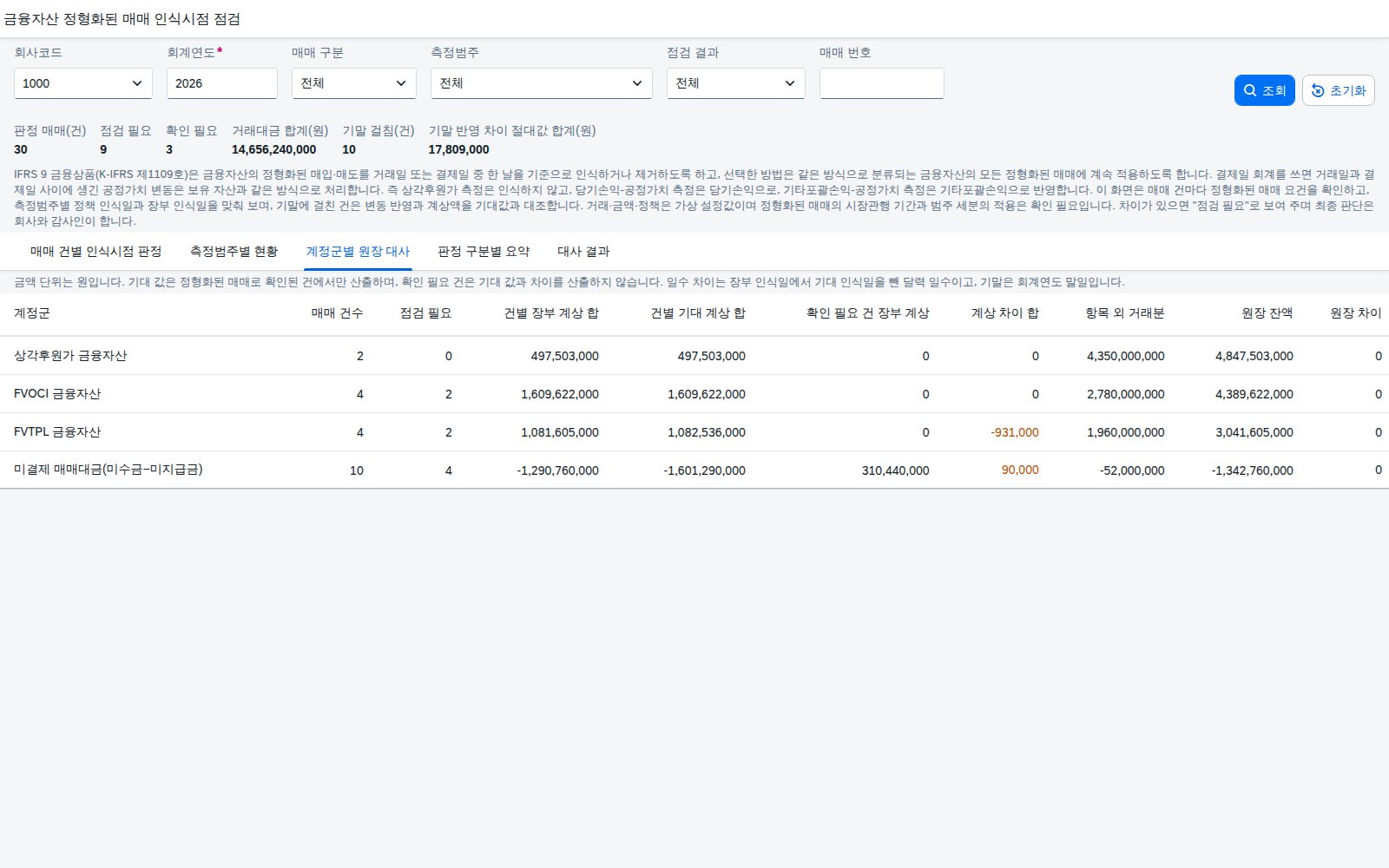Image resolution: width=1389 pixels, height=868 pixels.
Task: Click the -1,601,290,000 cell
Action: (x=704, y=470)
